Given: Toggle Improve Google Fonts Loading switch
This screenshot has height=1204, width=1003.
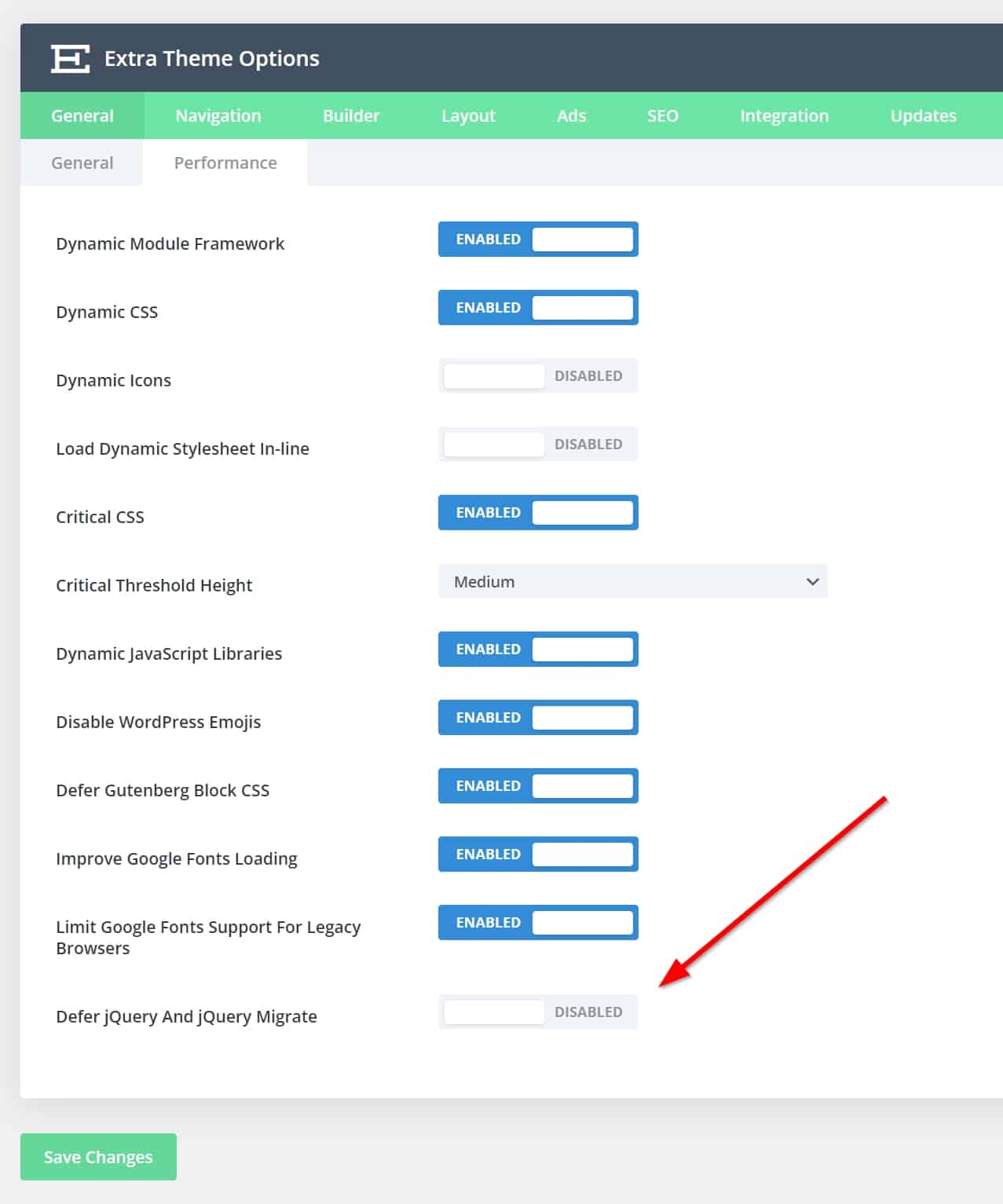Looking at the screenshot, I should [x=538, y=855].
